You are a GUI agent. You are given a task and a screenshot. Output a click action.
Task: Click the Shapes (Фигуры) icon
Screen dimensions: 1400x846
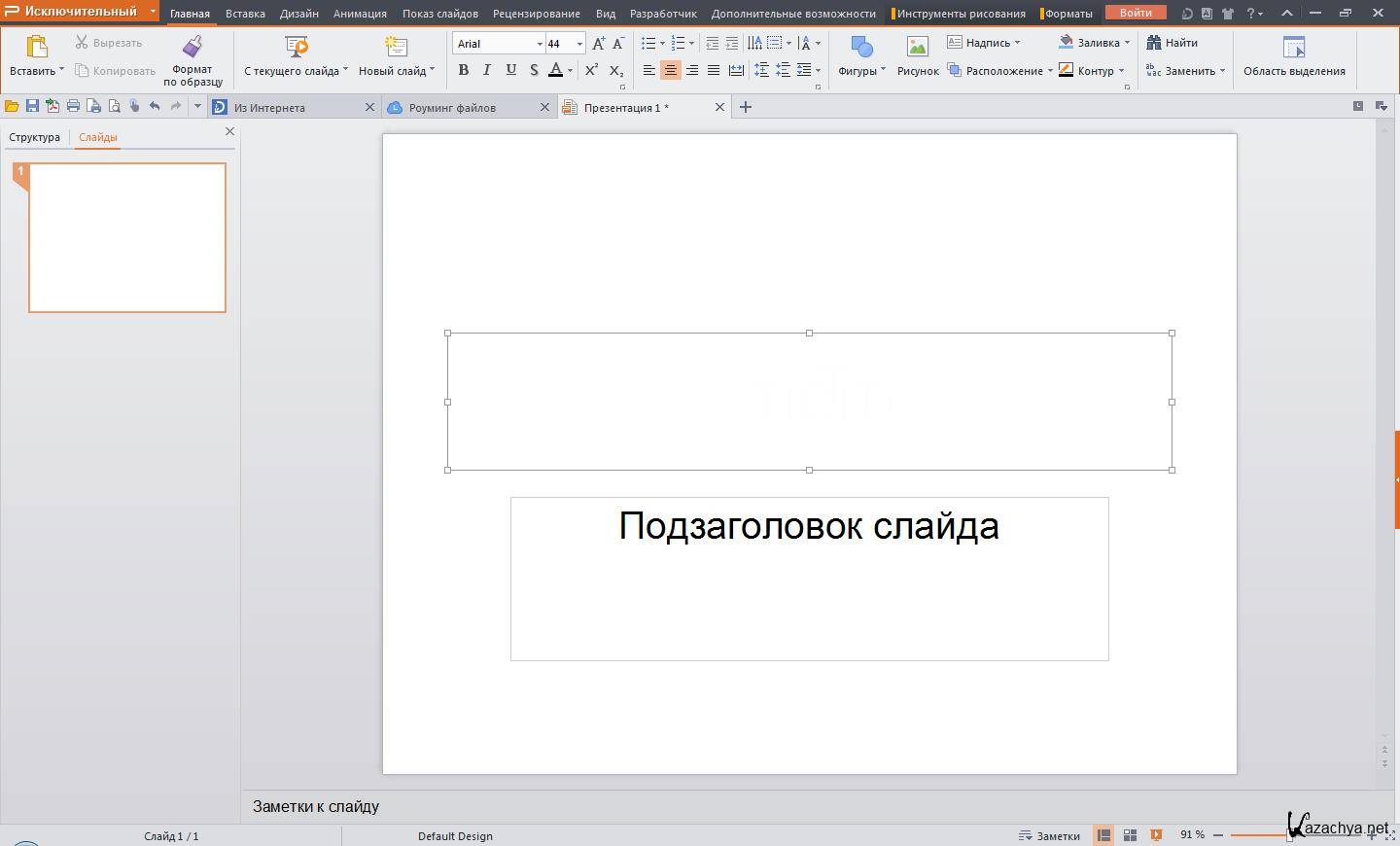coord(861,48)
